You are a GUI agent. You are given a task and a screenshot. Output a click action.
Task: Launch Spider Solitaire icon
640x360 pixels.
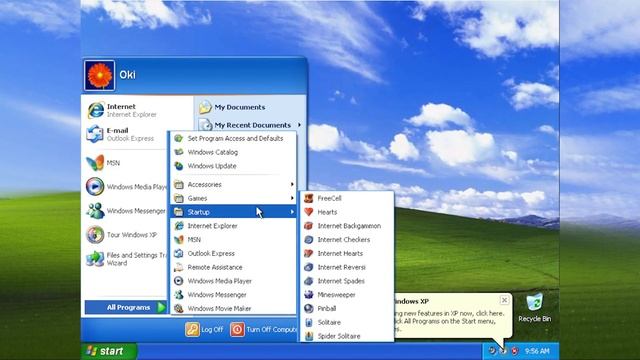[309, 336]
